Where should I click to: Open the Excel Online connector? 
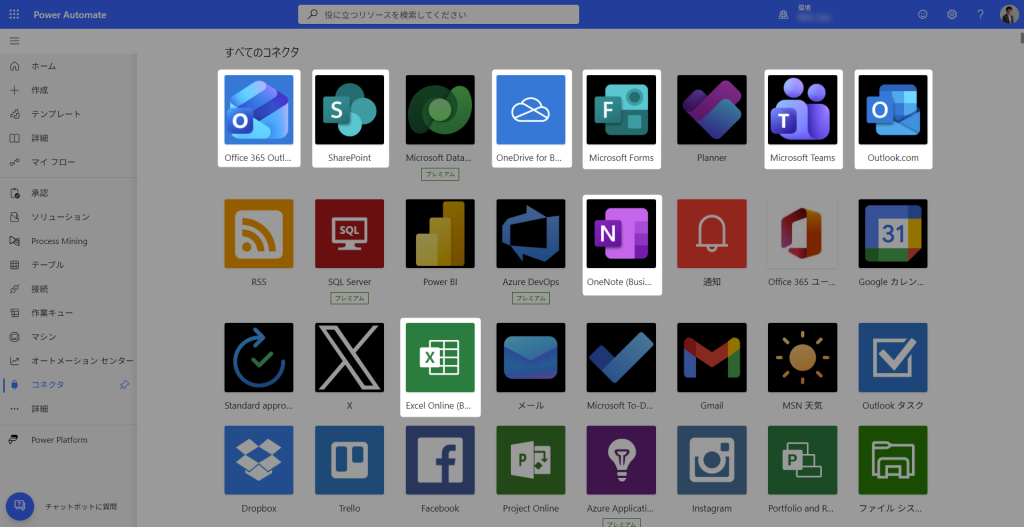tap(440, 357)
